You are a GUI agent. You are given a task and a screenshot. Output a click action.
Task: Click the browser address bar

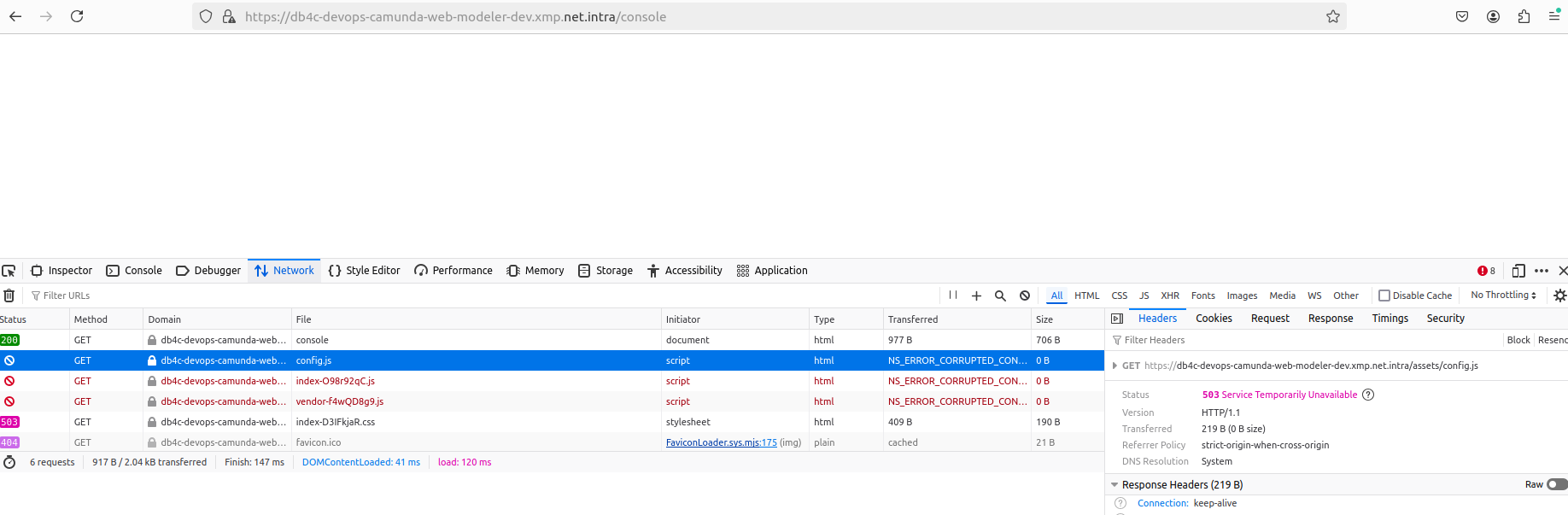tap(769, 16)
